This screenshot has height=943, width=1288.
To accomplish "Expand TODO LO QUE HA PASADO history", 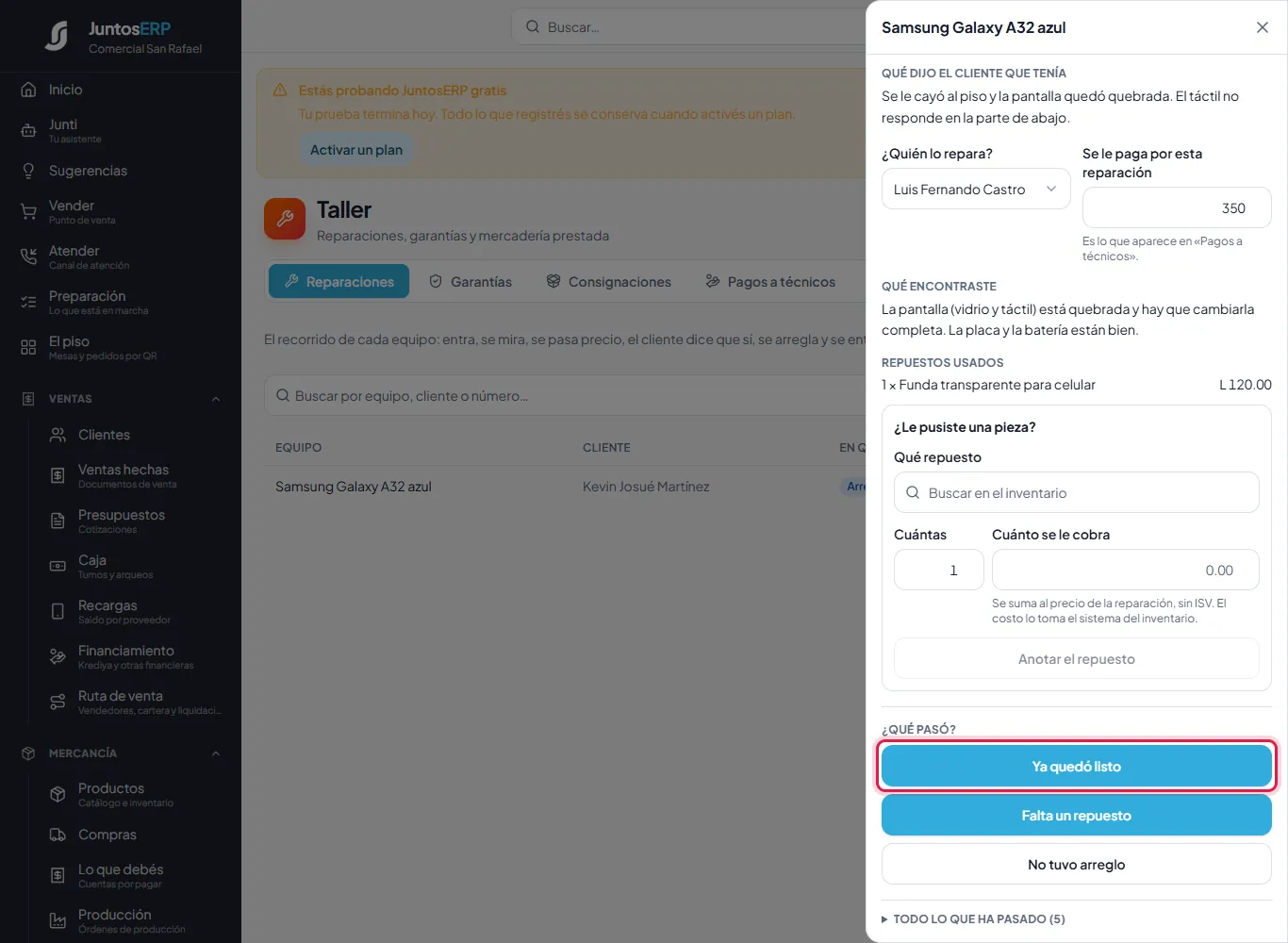I will coord(973,918).
